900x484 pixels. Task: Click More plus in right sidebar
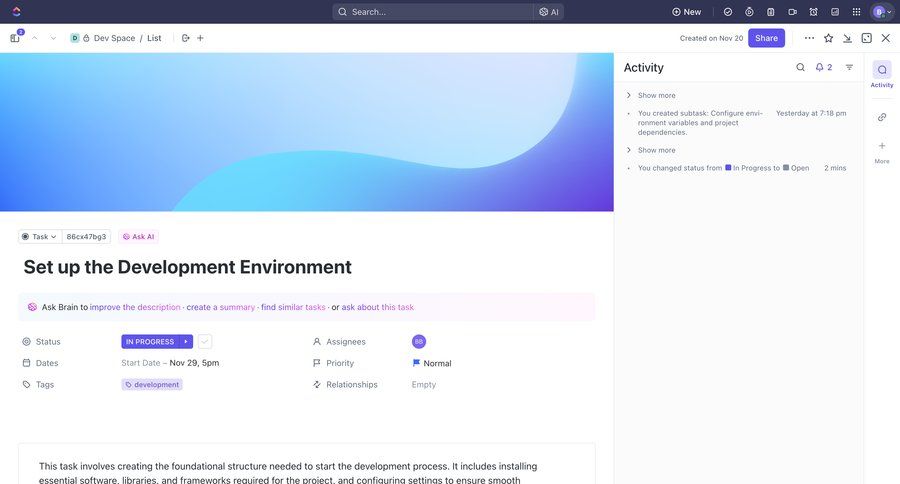point(882,152)
